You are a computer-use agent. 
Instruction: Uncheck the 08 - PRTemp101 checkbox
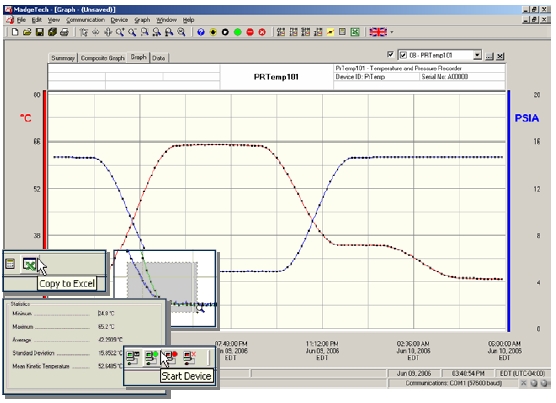403,55
